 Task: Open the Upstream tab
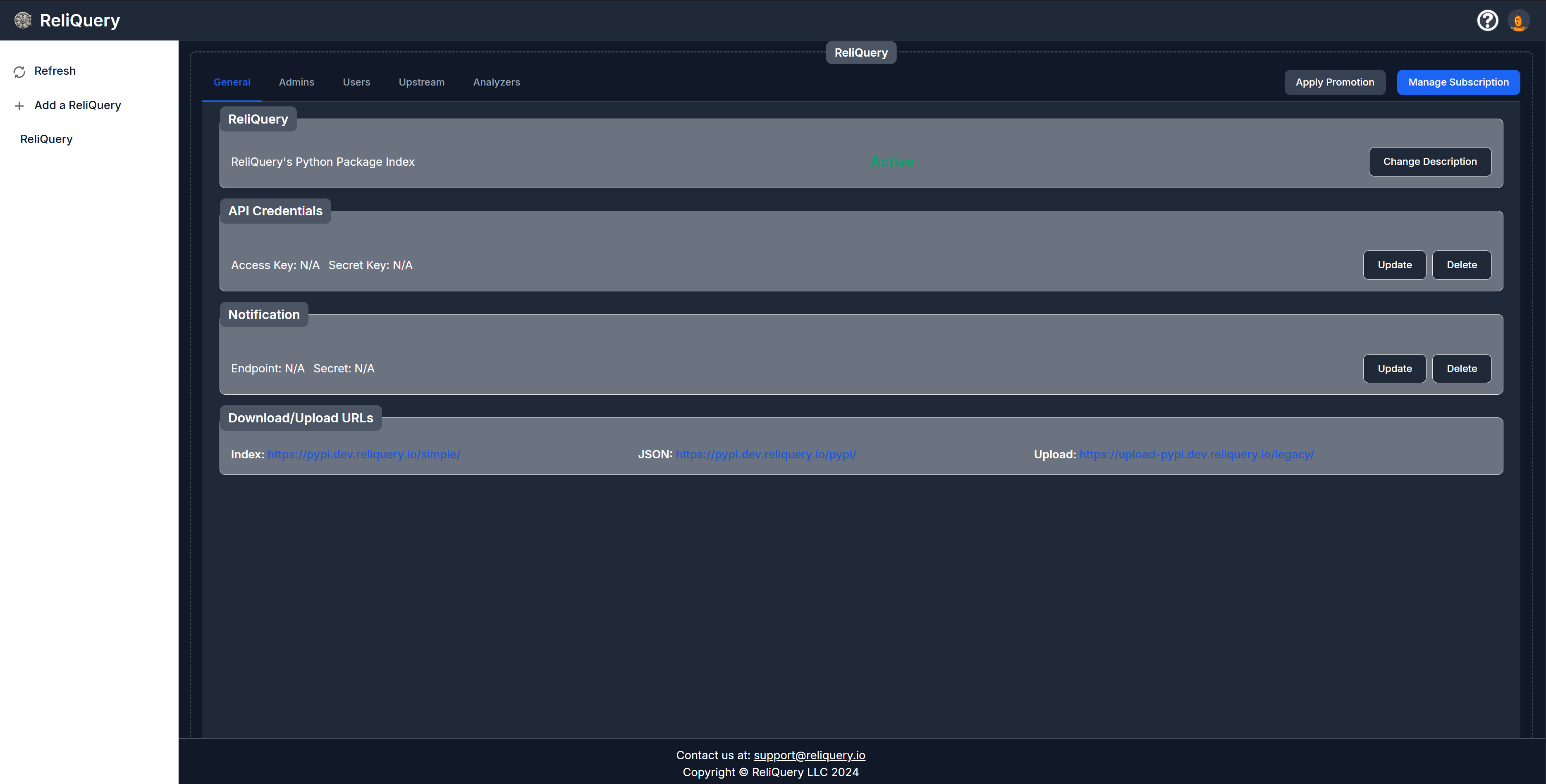(421, 82)
